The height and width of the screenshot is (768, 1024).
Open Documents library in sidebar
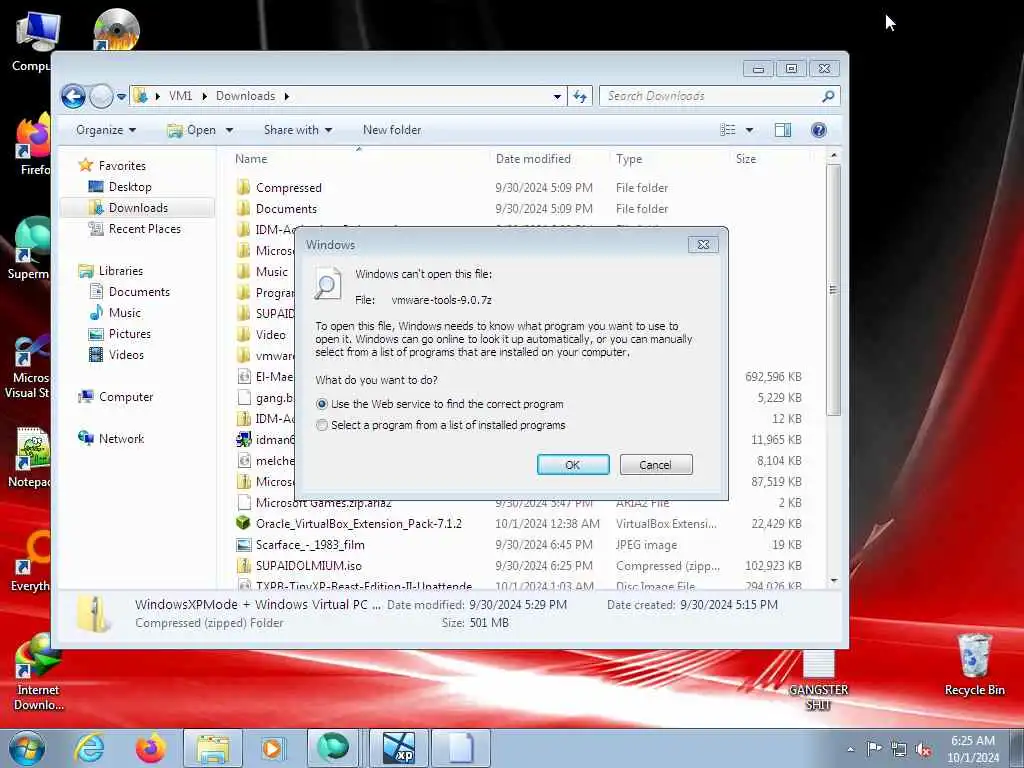click(139, 292)
